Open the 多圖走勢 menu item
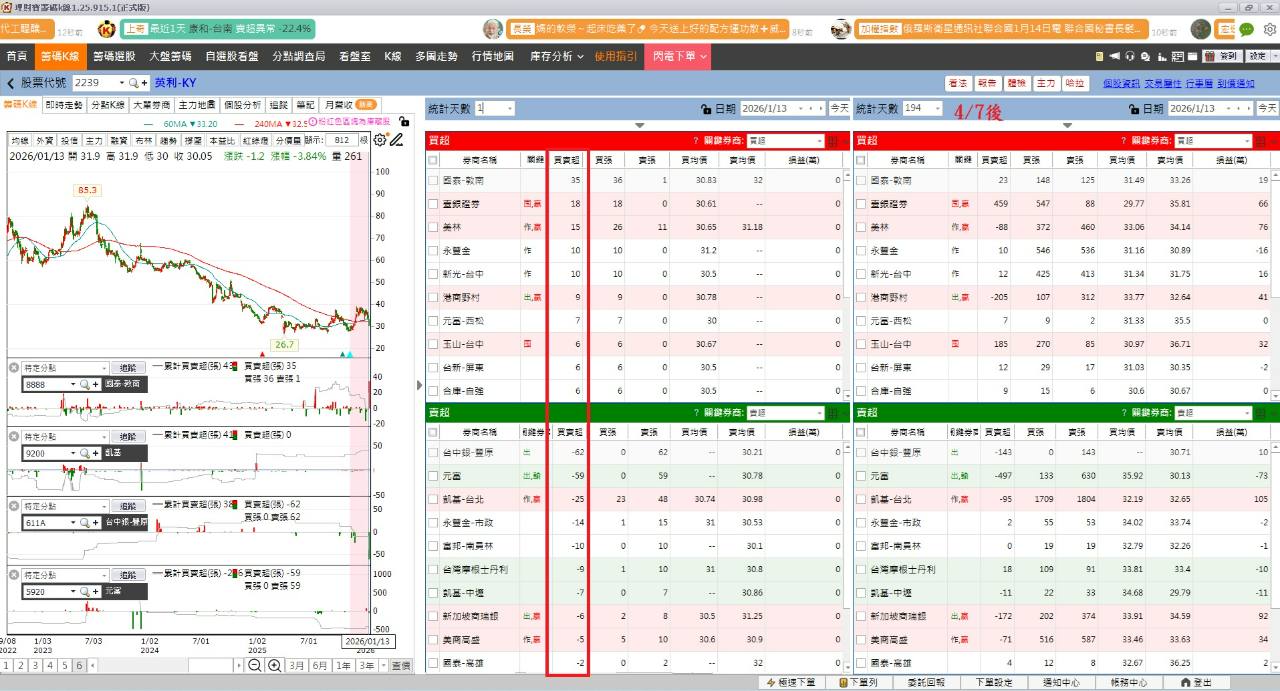Screen dimensions: 1280x691 click(x=436, y=56)
